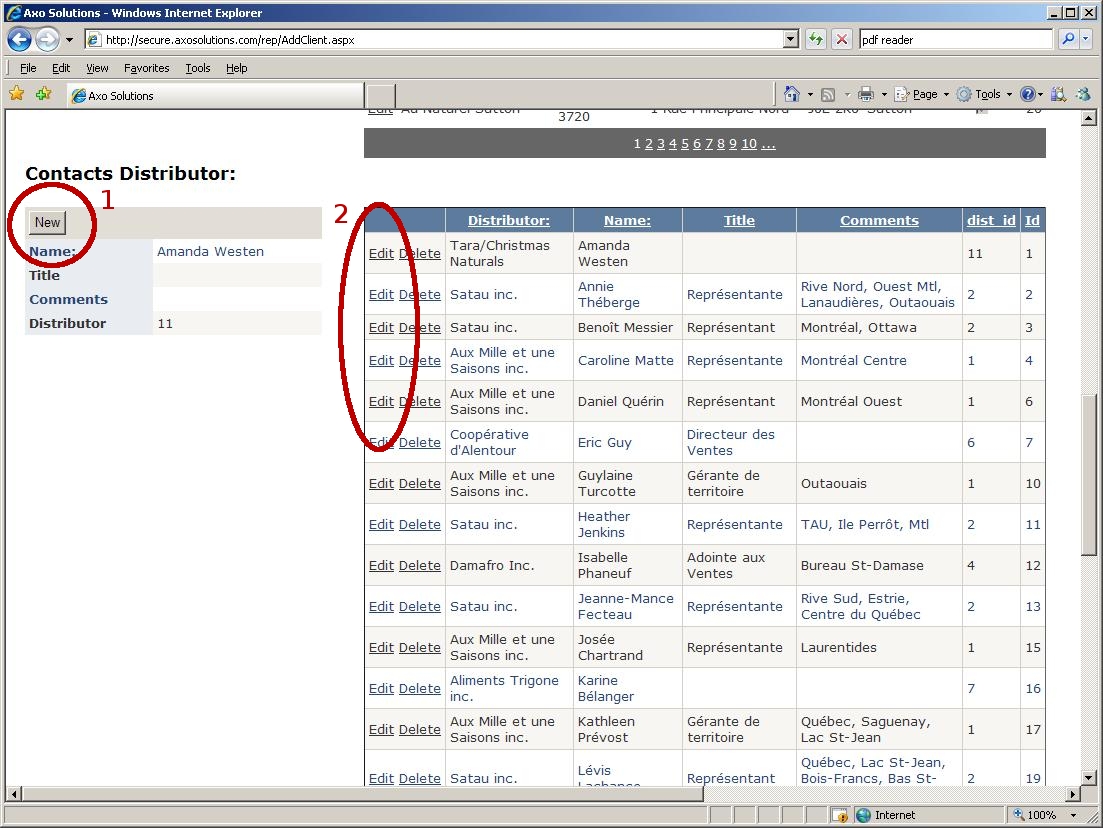Click the scroll down arrow
The image size is (1103, 828).
tap(1088, 778)
